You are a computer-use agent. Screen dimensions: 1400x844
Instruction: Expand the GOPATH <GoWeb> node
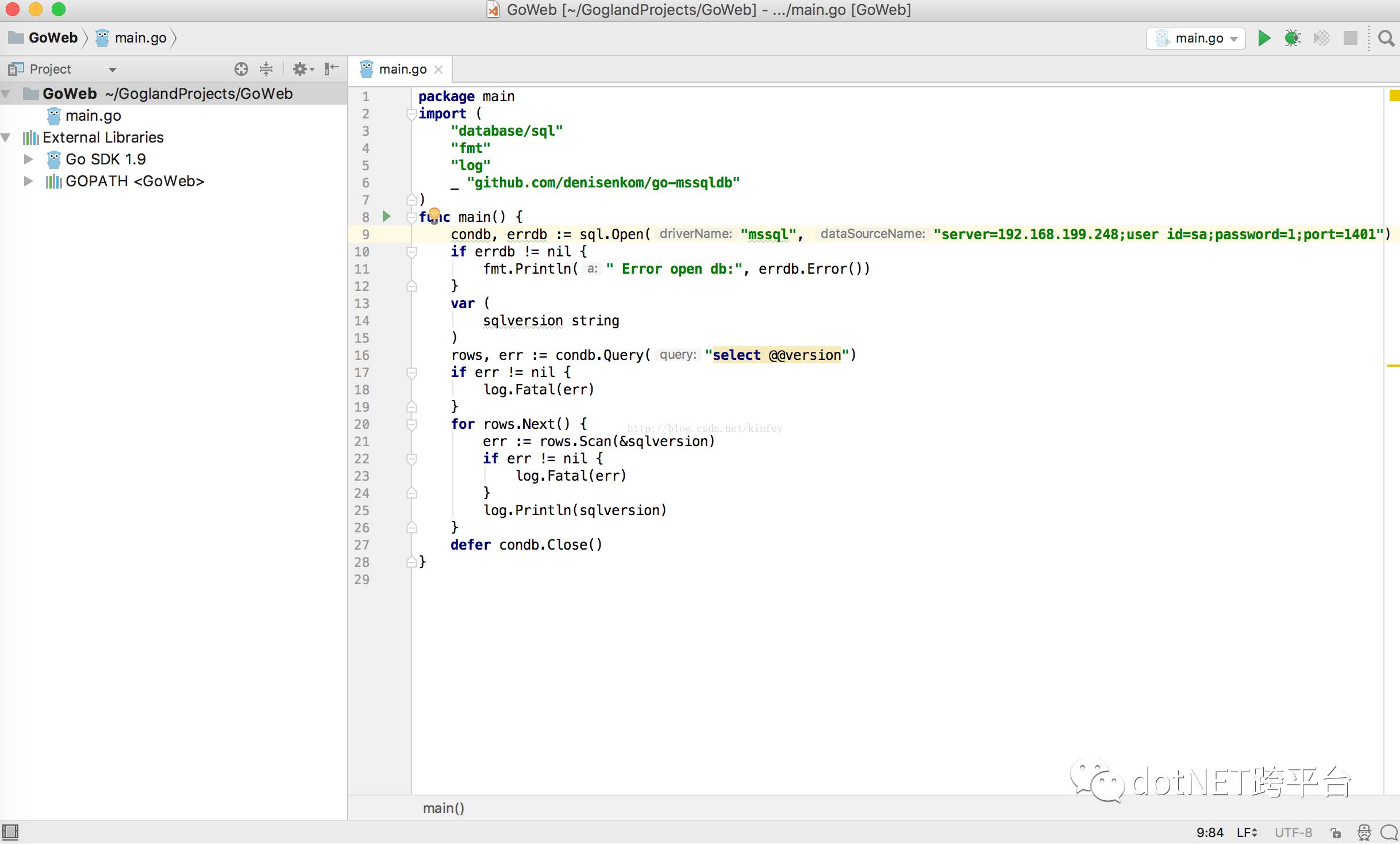28,181
